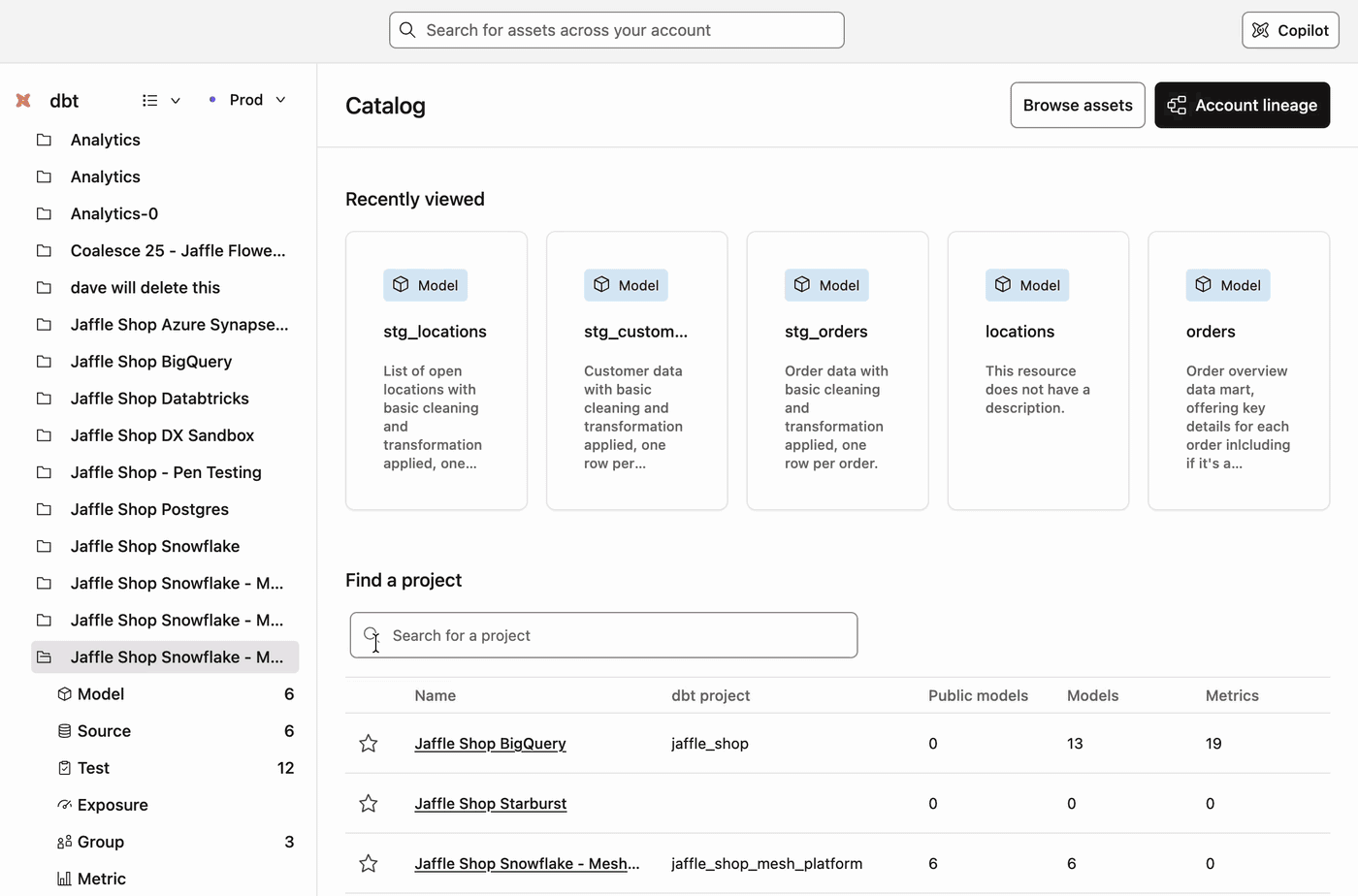
Task: Click the gauge icon next to Exposure
Action: pos(64,805)
